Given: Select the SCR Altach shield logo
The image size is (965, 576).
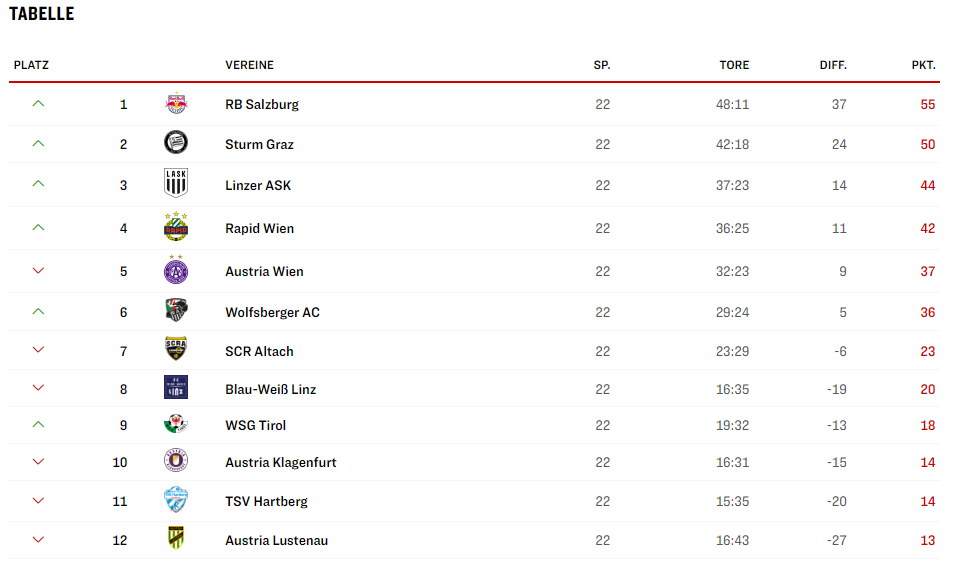Looking at the screenshot, I should click(176, 348).
